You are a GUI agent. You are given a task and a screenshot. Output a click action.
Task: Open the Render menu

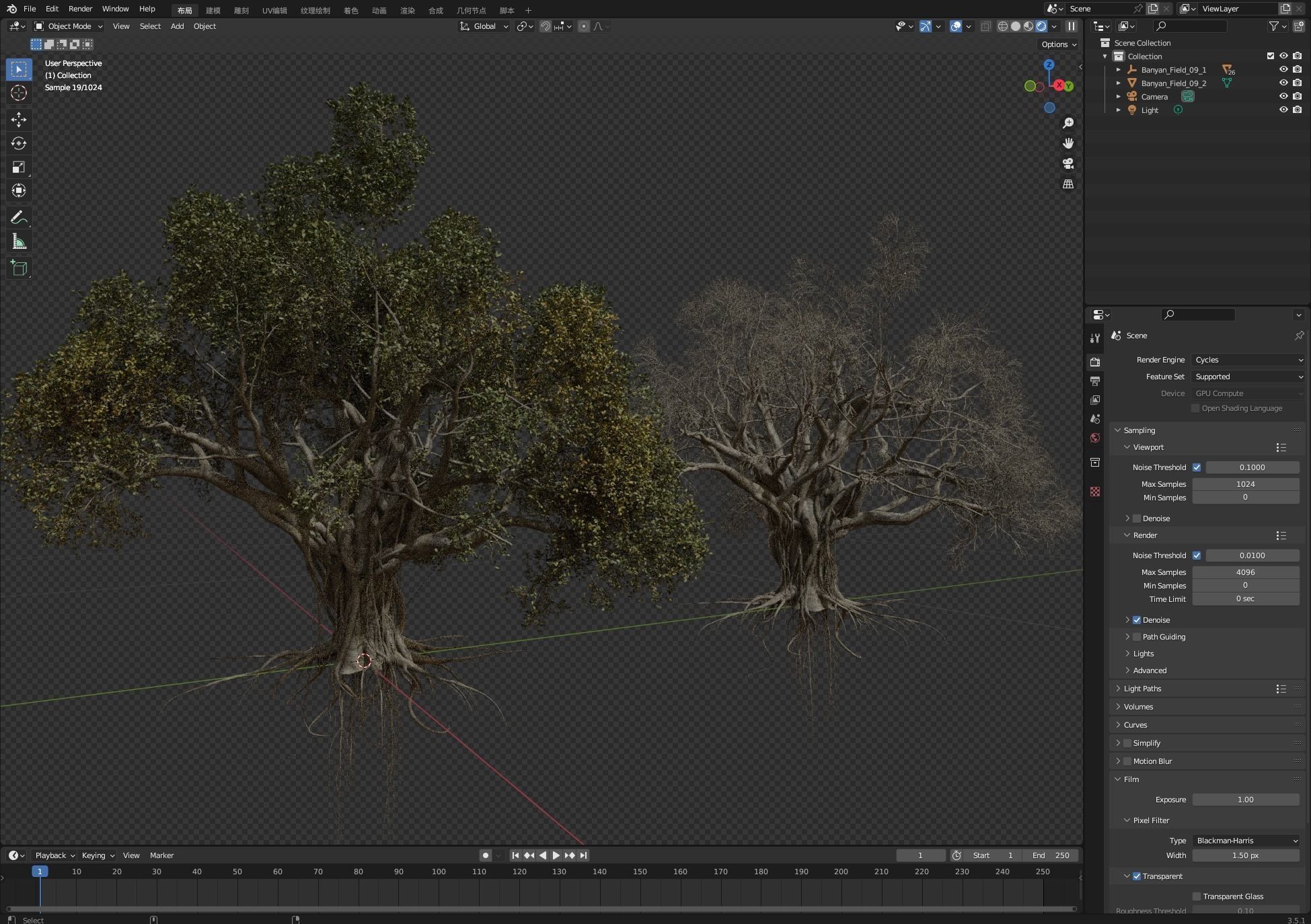80,9
